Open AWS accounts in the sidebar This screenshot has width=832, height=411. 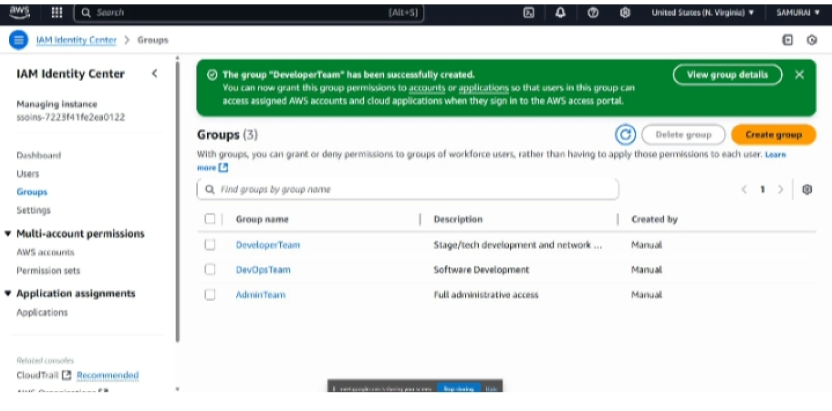tap(45, 252)
